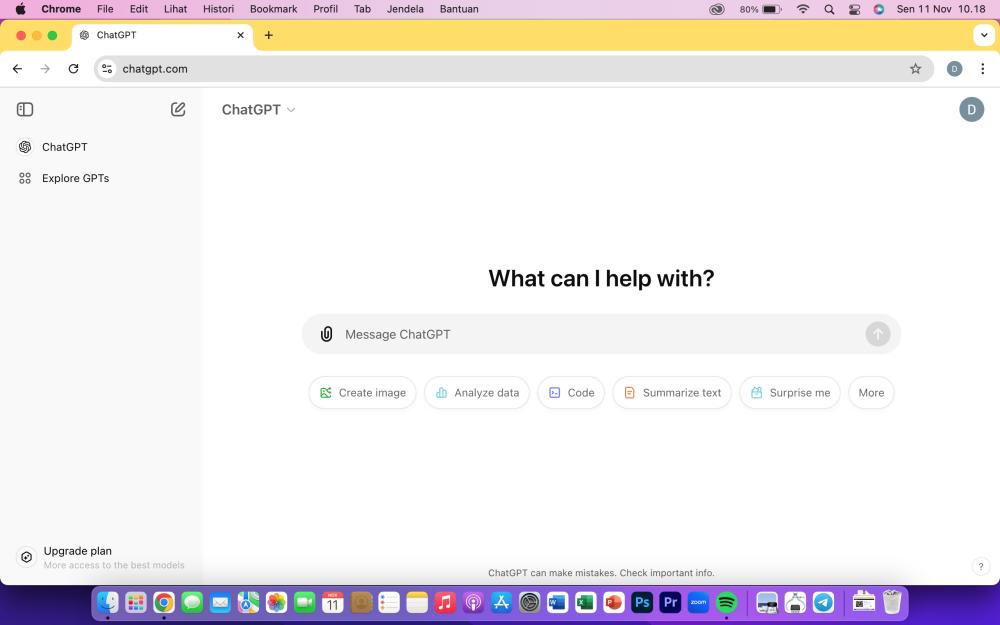
Task: Open the Profil menu
Action: tap(325, 9)
